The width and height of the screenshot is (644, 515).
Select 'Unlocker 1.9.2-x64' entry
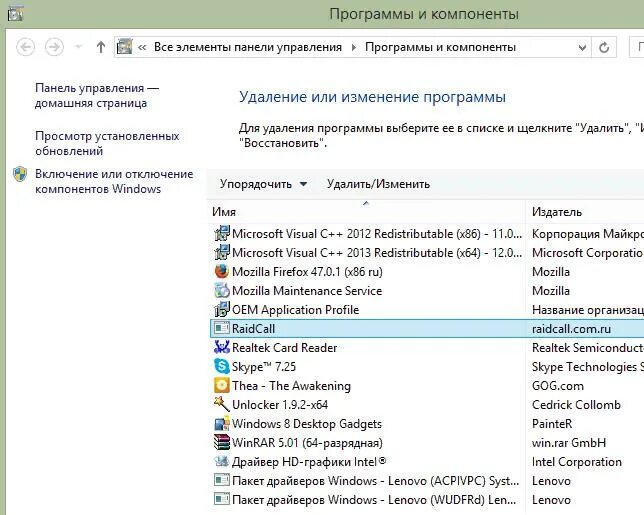coord(280,405)
